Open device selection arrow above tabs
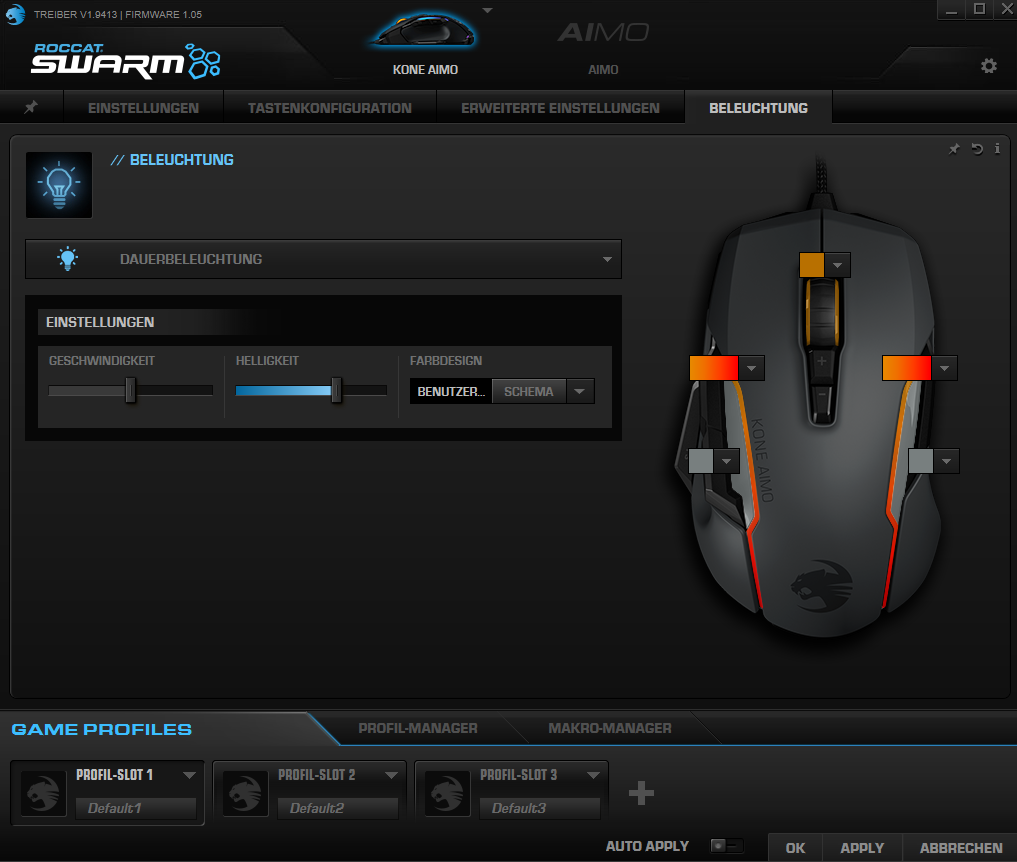This screenshot has height=862, width=1017. pyautogui.click(x=488, y=10)
